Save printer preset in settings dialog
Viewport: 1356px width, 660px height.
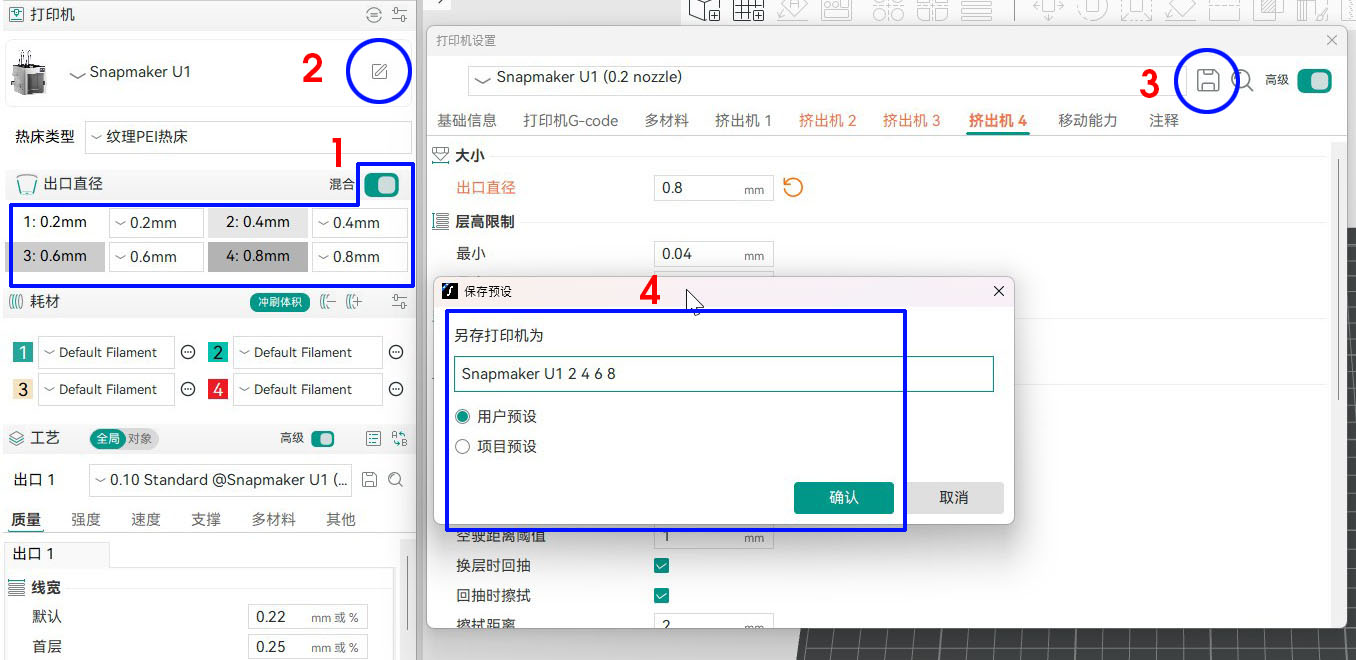point(1208,80)
